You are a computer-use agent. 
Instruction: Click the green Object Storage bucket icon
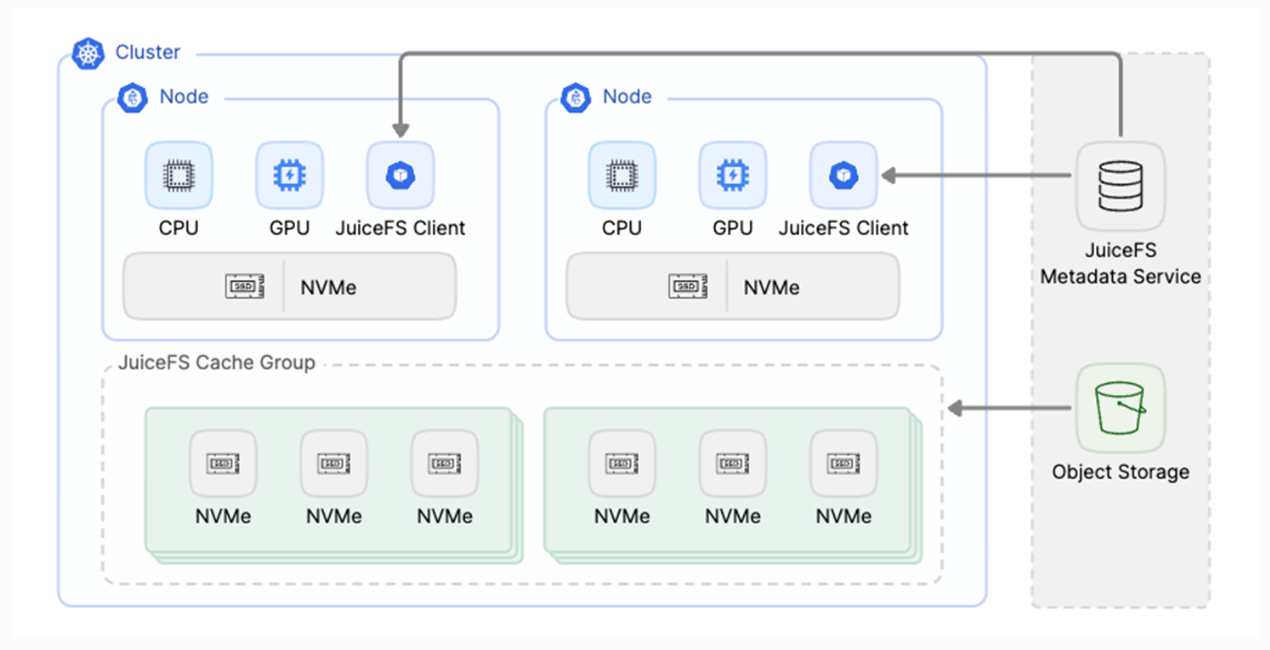coord(1120,408)
